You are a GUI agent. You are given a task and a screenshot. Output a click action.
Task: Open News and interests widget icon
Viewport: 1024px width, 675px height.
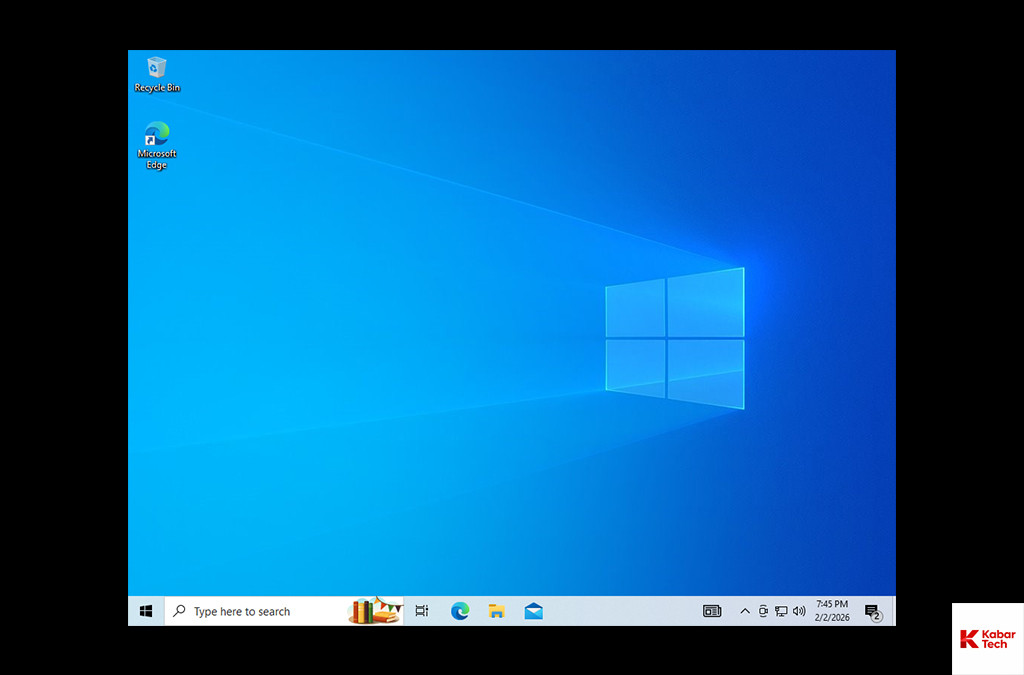[712, 611]
